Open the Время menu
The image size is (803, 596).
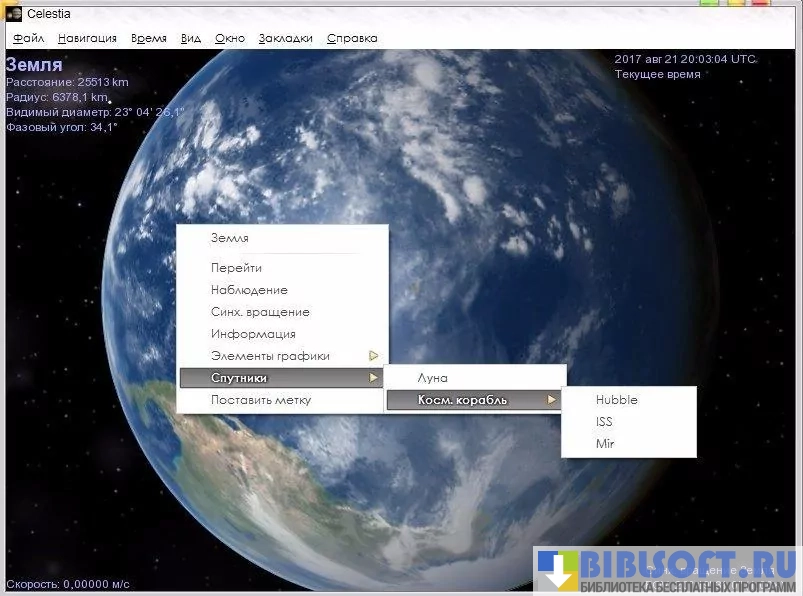[x=149, y=38]
